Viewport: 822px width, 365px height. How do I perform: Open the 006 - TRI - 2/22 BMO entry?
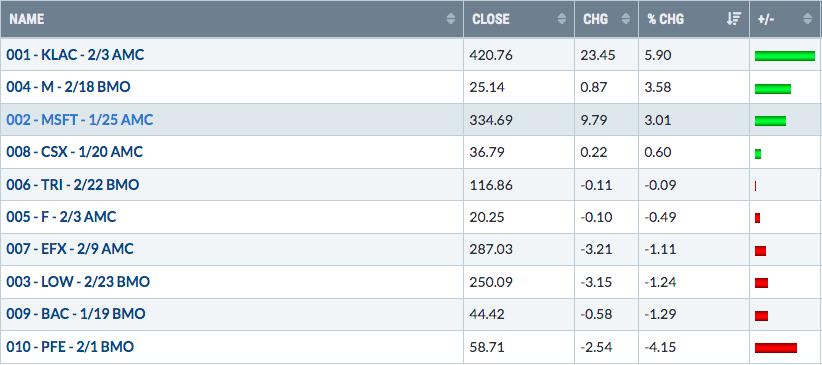click(x=73, y=185)
